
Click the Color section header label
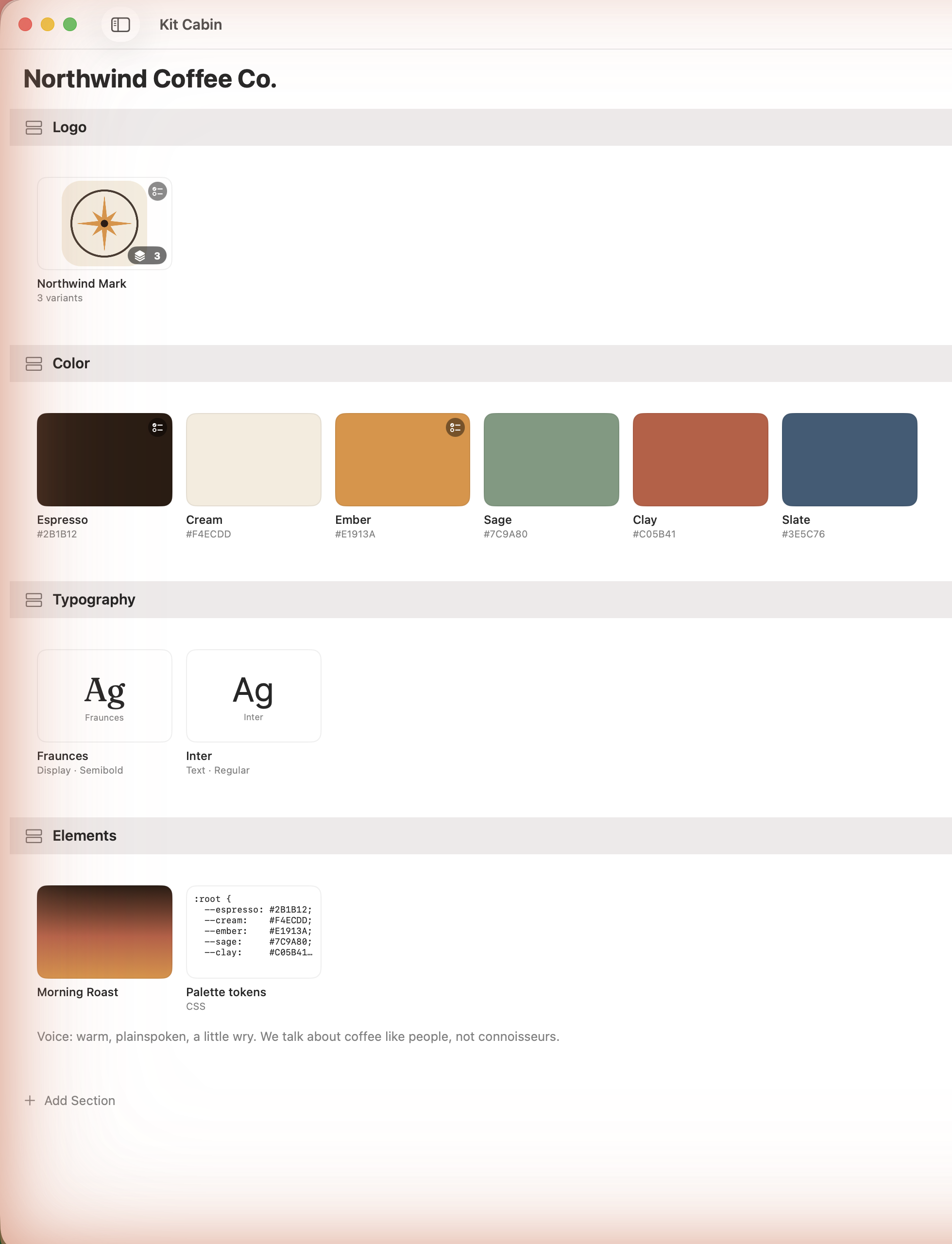coord(71,363)
